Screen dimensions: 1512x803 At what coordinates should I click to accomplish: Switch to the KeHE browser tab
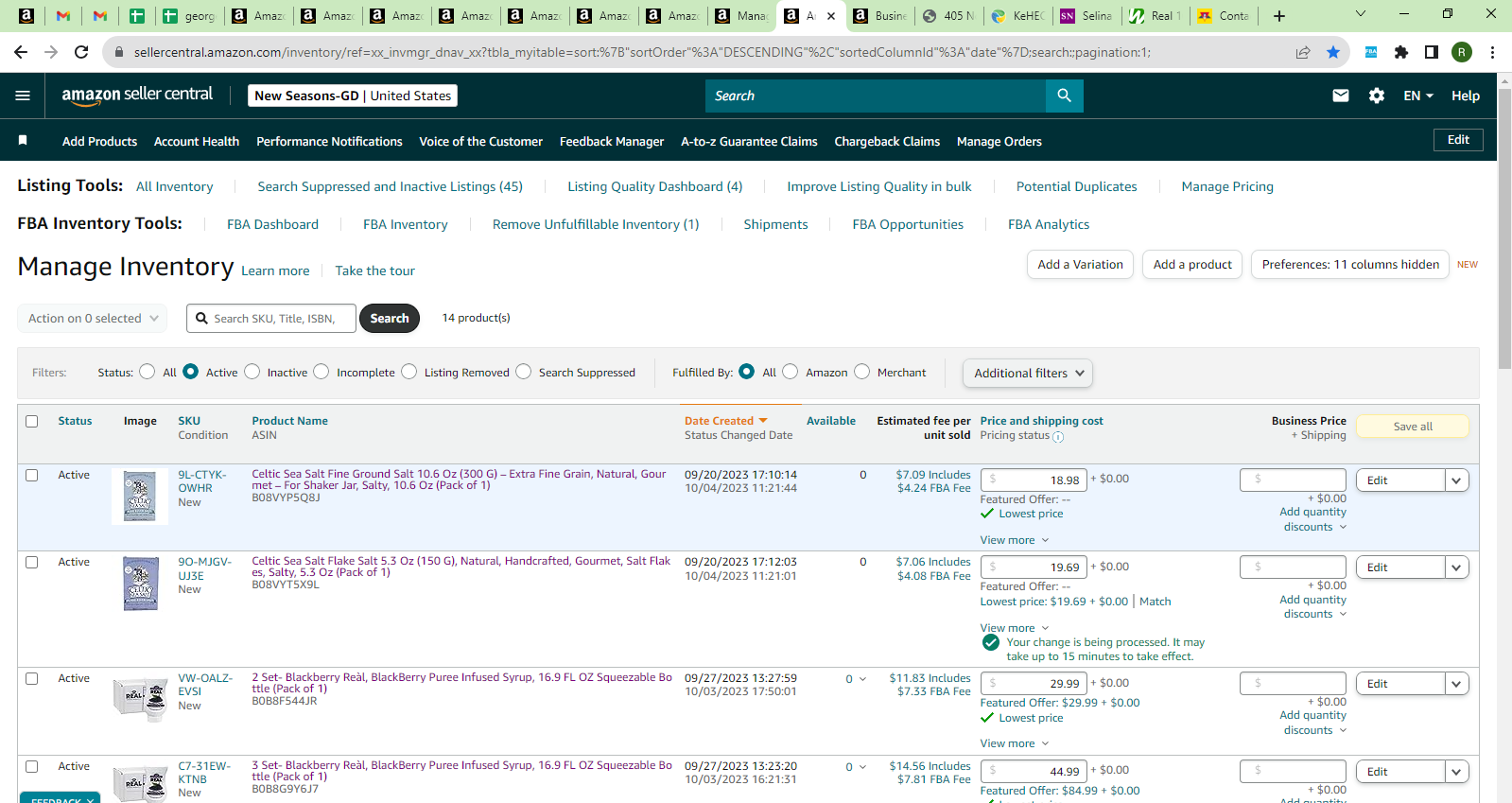[x=1017, y=16]
